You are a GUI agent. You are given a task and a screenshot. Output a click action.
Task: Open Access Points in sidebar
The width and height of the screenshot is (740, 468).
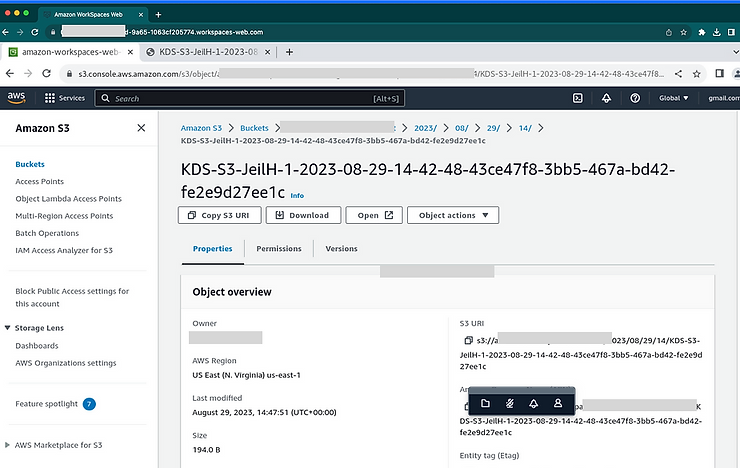tap(40, 181)
